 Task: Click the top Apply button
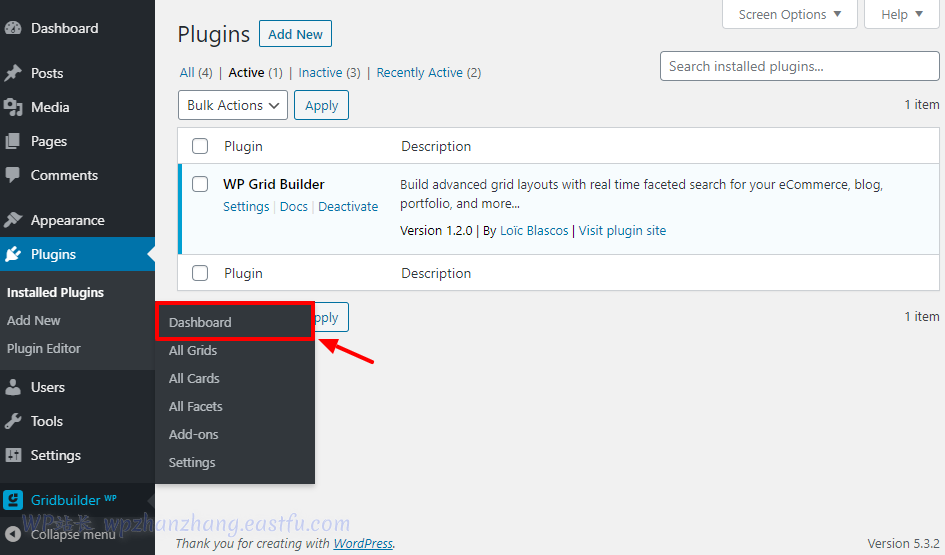point(321,105)
